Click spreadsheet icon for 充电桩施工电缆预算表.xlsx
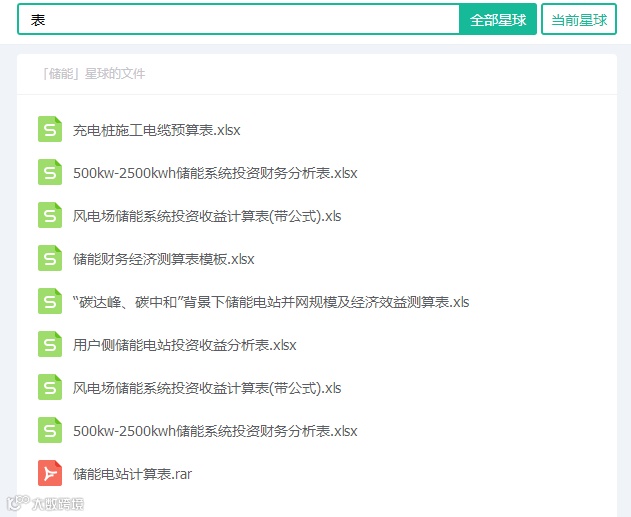 [x=50, y=129]
